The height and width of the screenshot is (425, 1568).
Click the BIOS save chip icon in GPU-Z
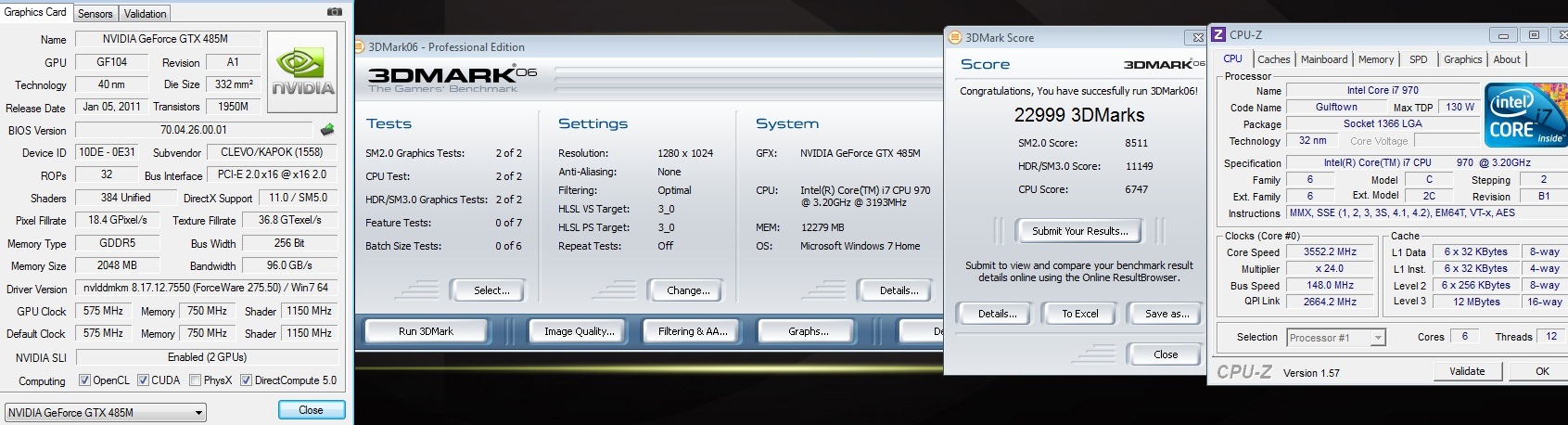tap(327, 130)
